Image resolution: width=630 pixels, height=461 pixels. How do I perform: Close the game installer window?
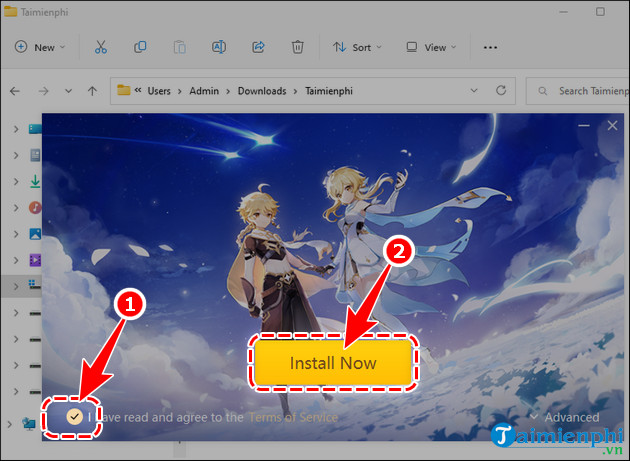(x=612, y=126)
